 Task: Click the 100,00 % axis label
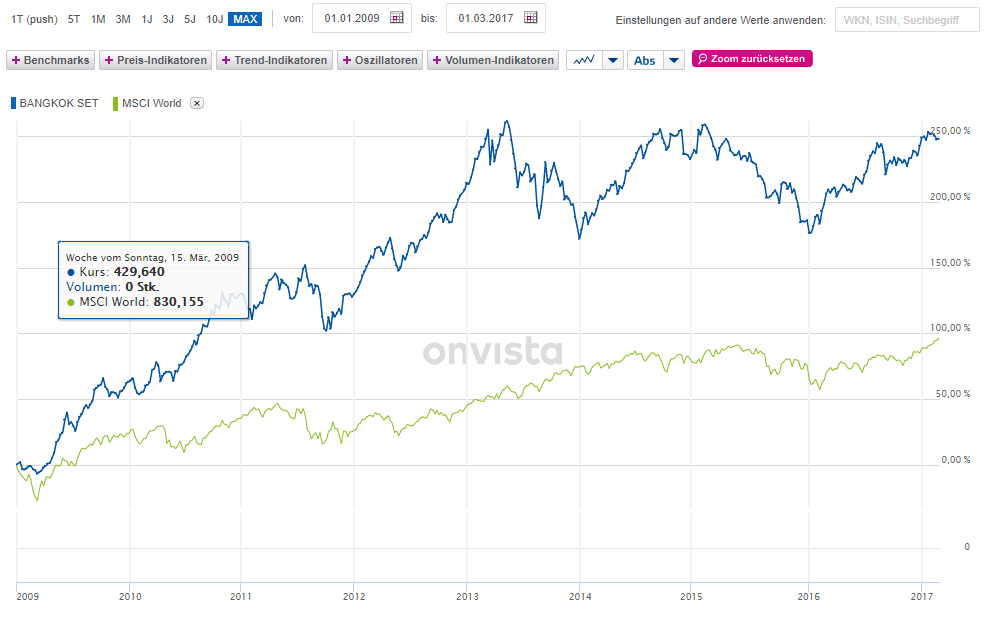pos(950,328)
